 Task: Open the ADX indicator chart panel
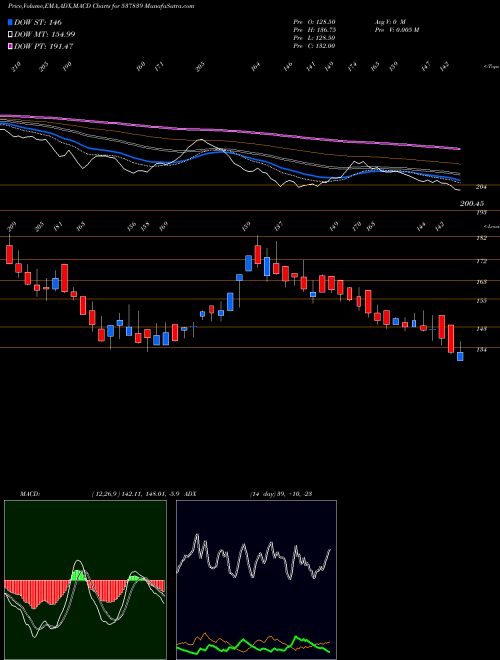256,580
